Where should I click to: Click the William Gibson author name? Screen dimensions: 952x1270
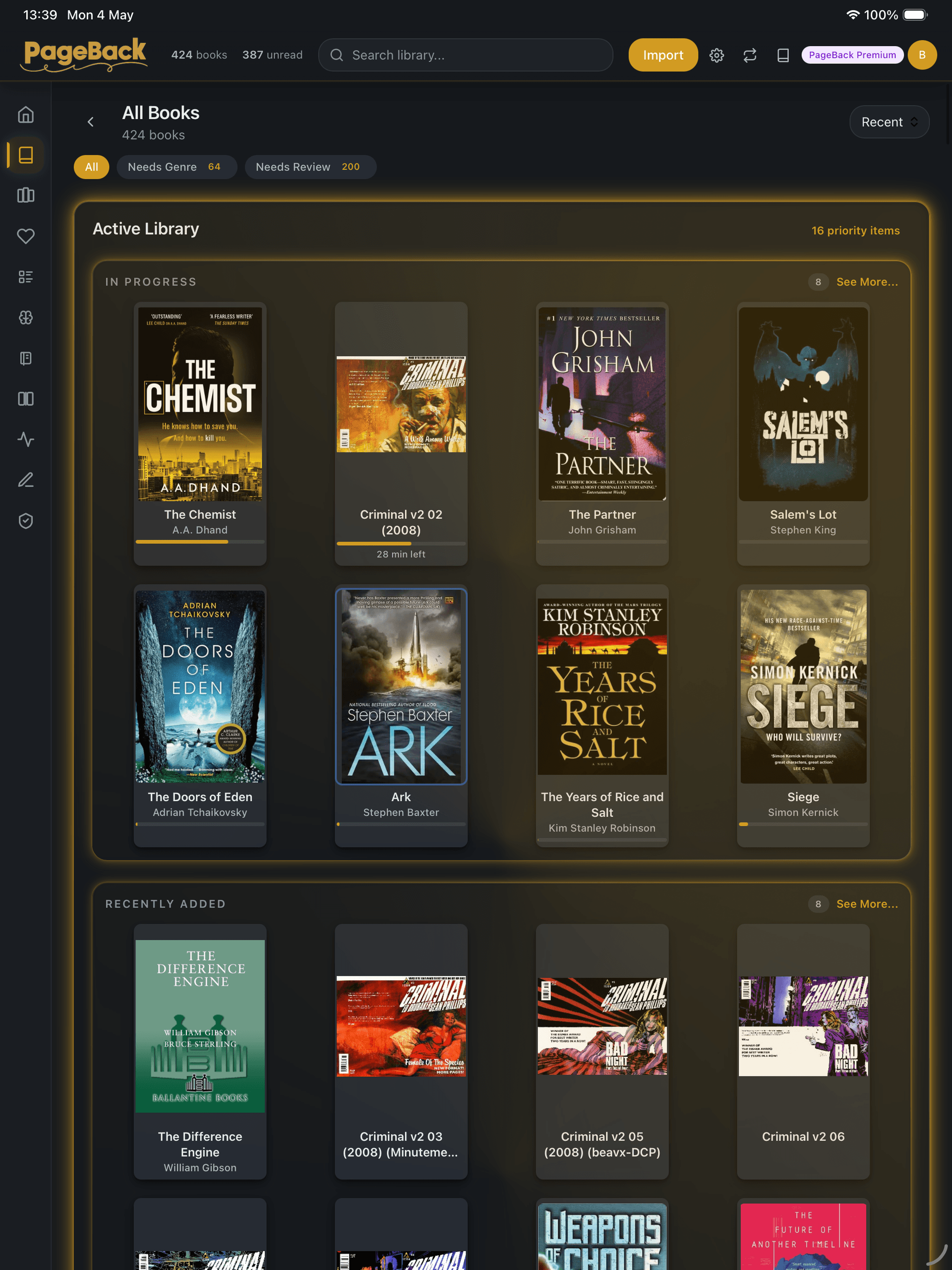coord(200,1168)
